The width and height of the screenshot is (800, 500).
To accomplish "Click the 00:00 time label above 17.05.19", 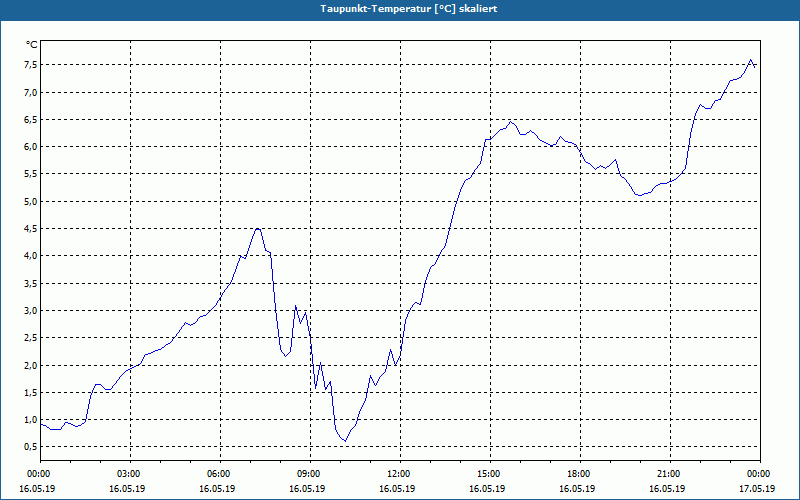I will point(760,474).
